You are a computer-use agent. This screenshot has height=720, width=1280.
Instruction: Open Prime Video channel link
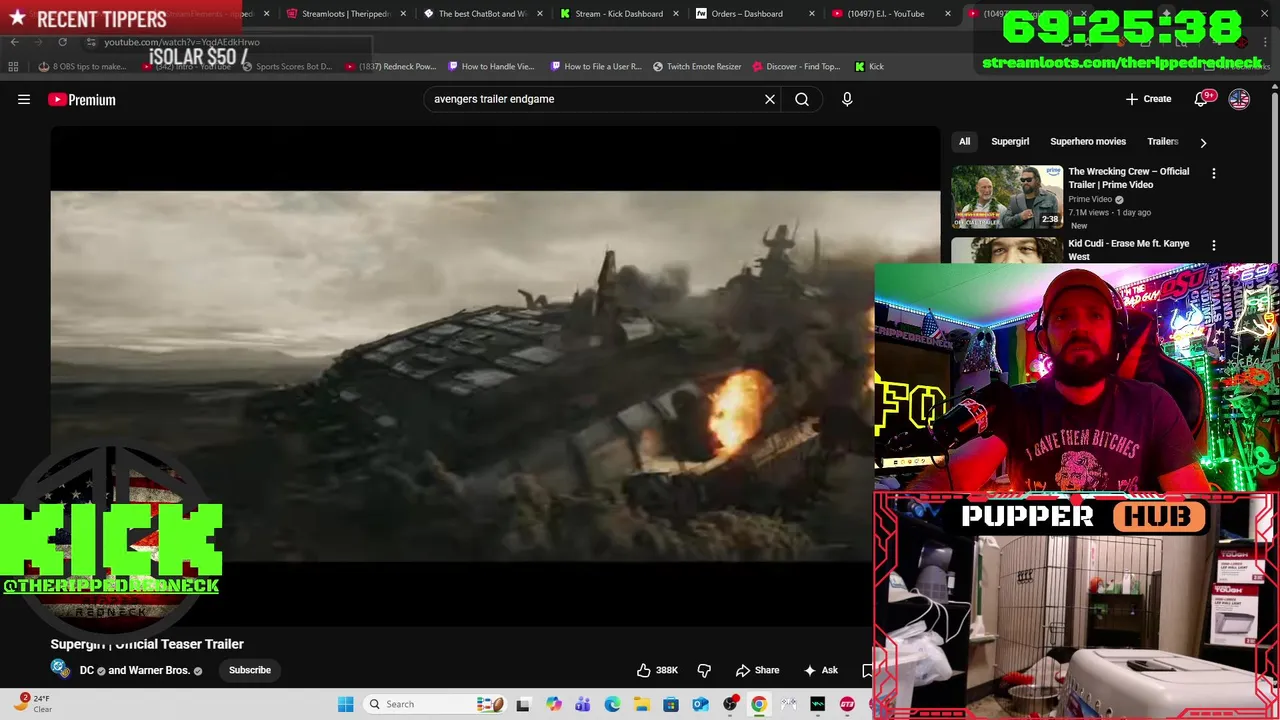click(1090, 199)
